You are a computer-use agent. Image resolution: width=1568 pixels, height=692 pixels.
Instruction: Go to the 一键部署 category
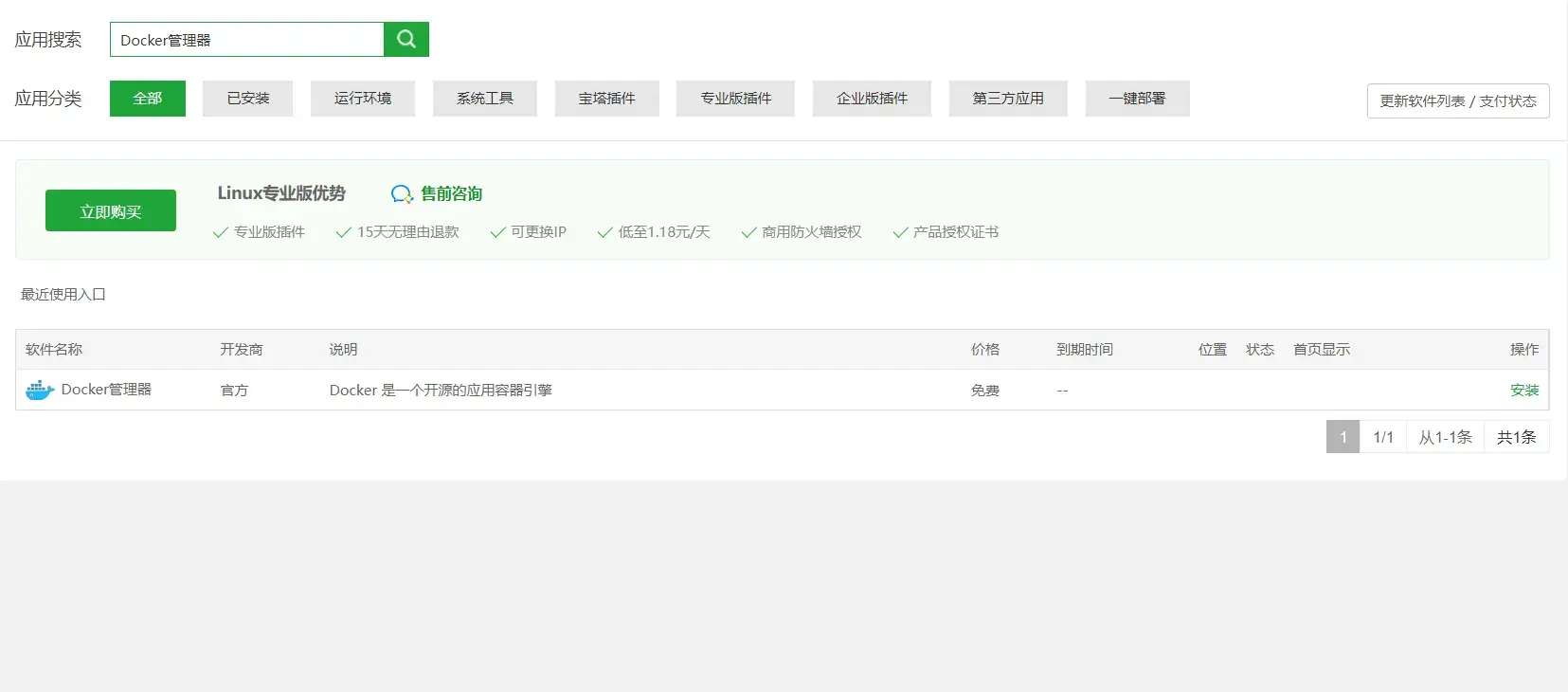point(1138,99)
